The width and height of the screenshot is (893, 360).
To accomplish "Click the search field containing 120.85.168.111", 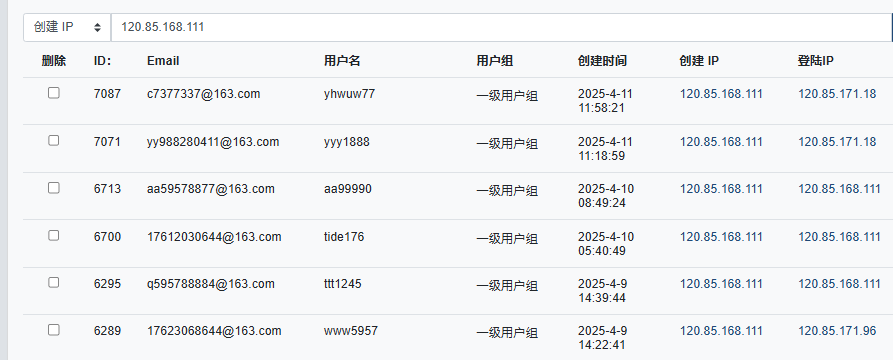I will [x=501, y=27].
